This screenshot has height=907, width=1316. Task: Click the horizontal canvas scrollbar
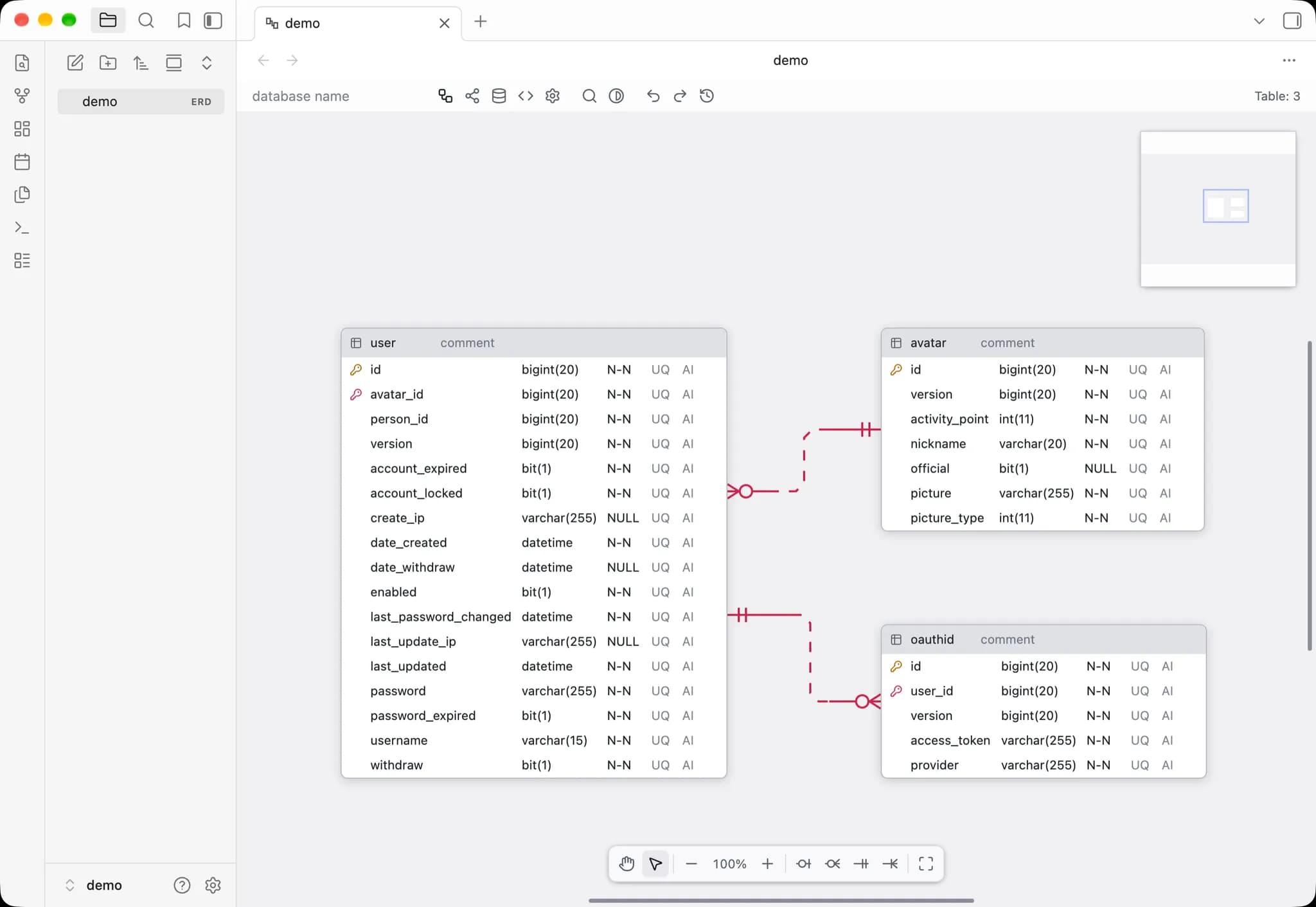tap(781, 901)
